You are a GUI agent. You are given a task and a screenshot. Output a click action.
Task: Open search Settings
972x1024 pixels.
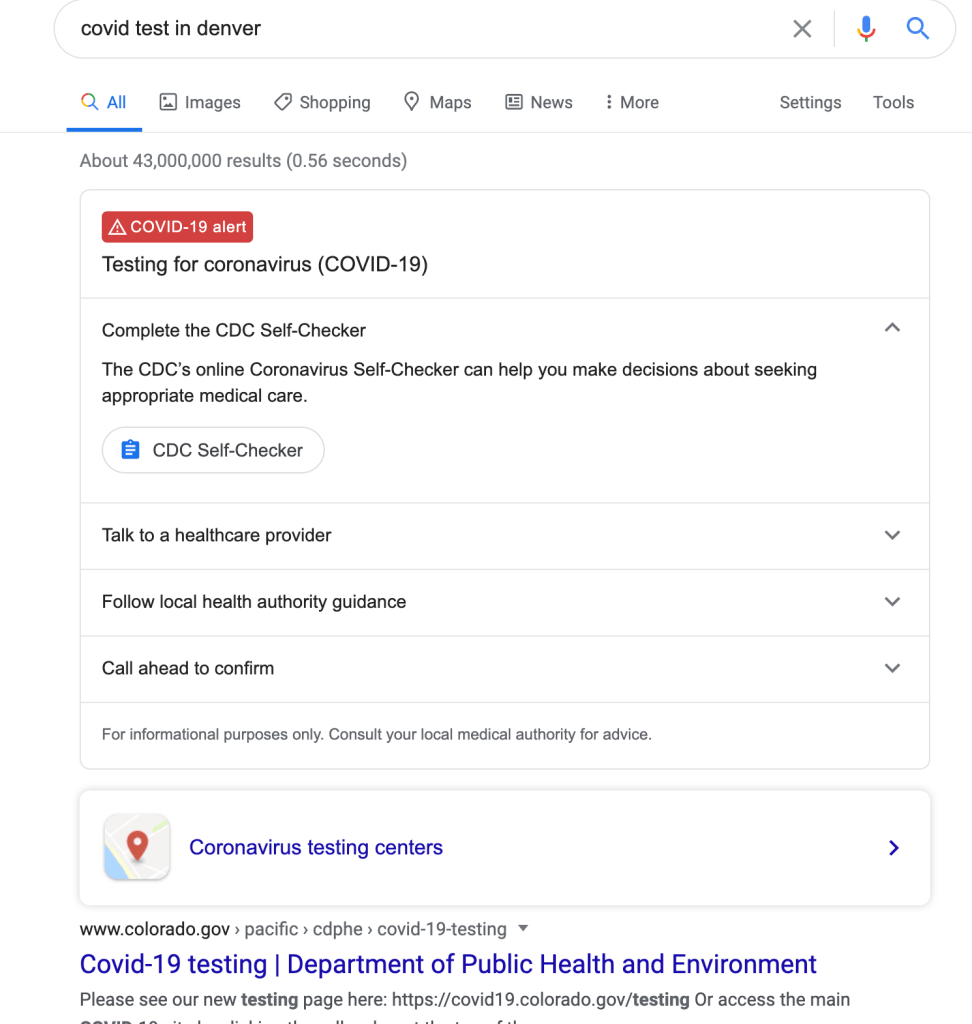(810, 102)
